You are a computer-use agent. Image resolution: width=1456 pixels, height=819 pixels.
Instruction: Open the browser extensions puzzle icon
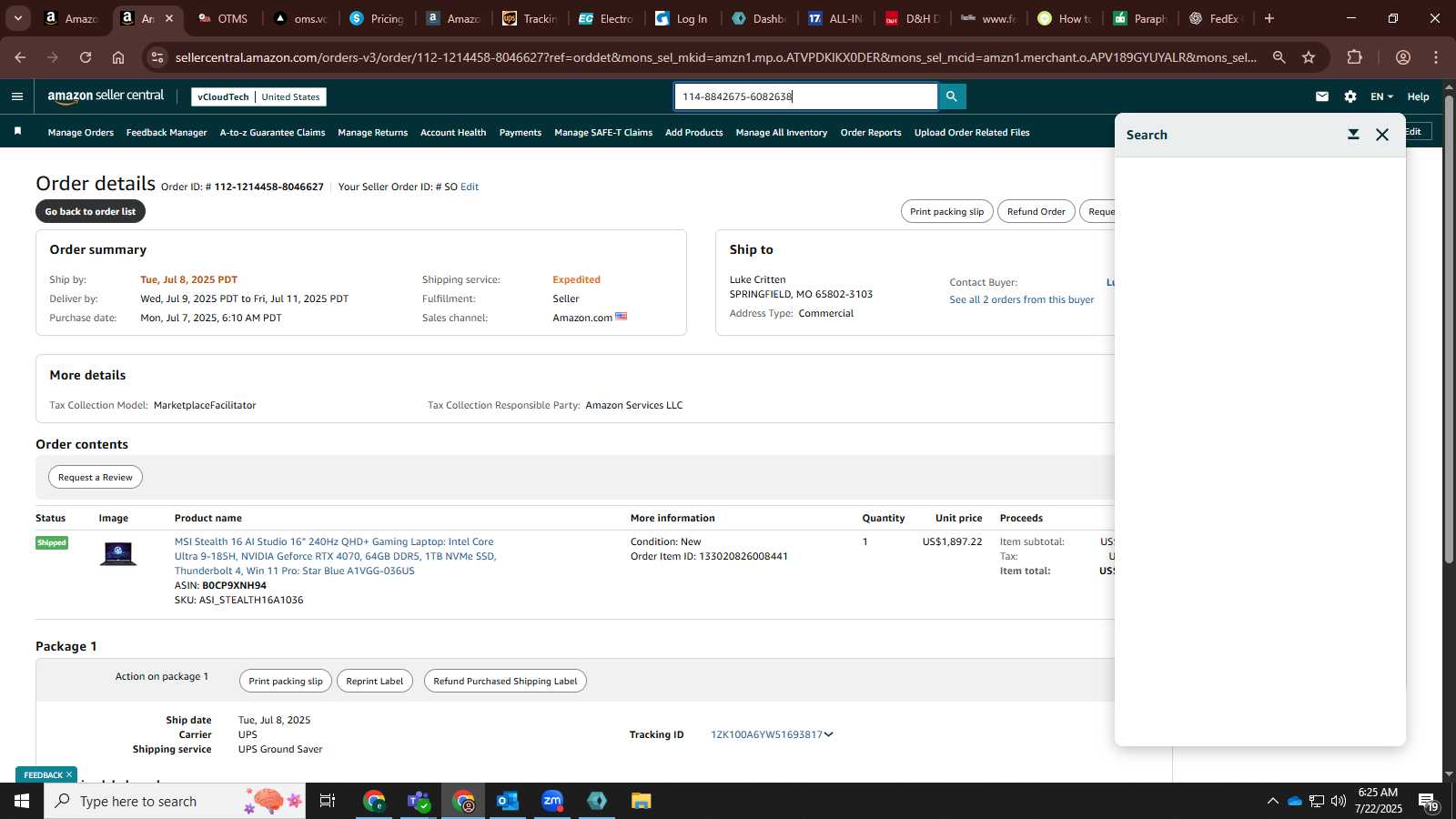[1354, 57]
